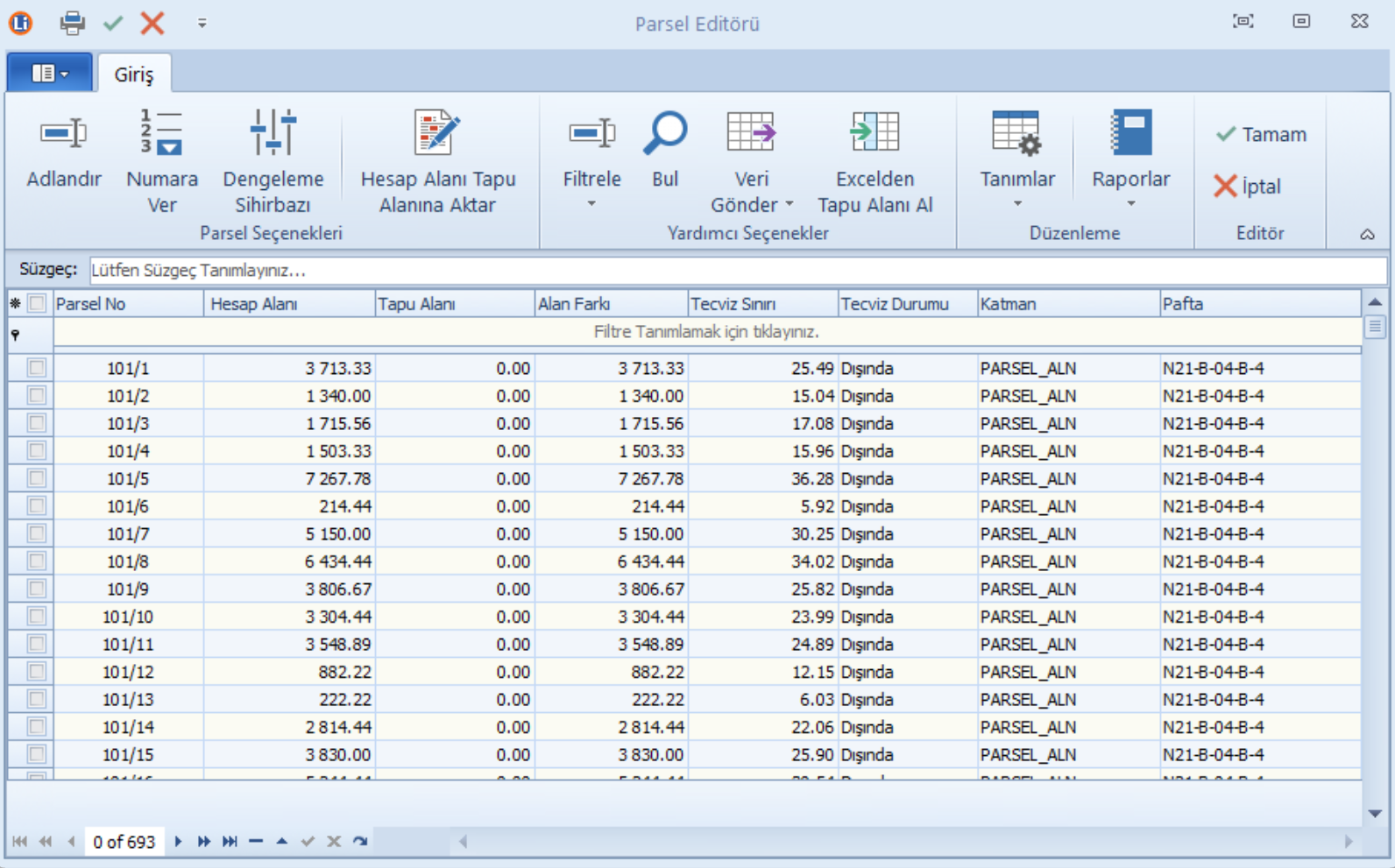
Task: Check the box for parcel 101/9
Action: click(37, 589)
